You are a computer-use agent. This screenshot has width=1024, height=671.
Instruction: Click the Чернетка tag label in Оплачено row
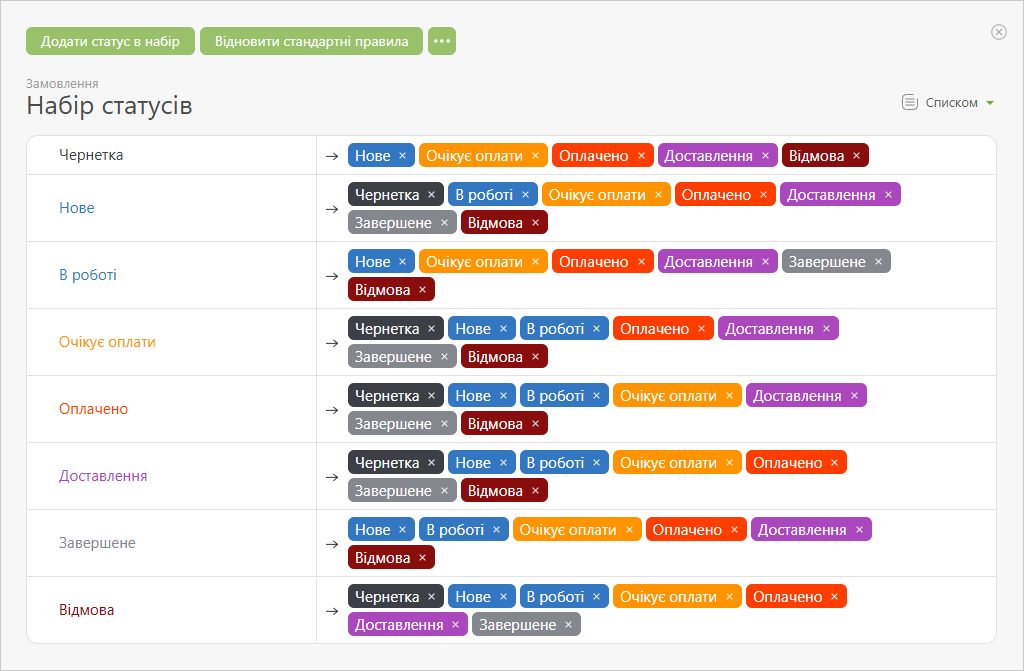click(x=387, y=396)
